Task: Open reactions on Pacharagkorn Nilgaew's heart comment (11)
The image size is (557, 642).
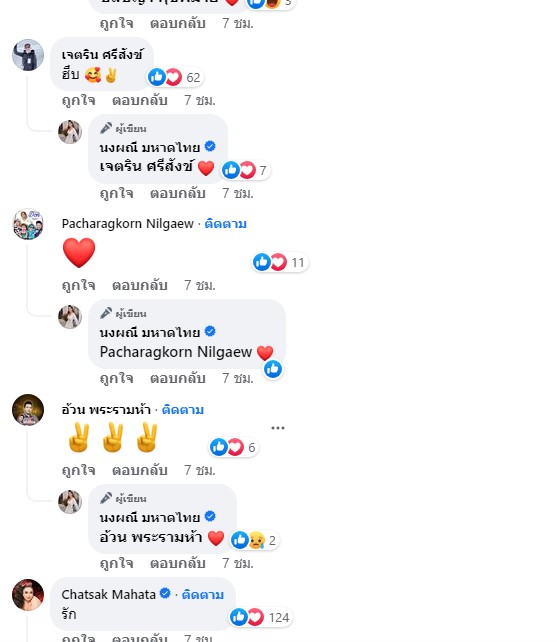Action: click(x=280, y=262)
